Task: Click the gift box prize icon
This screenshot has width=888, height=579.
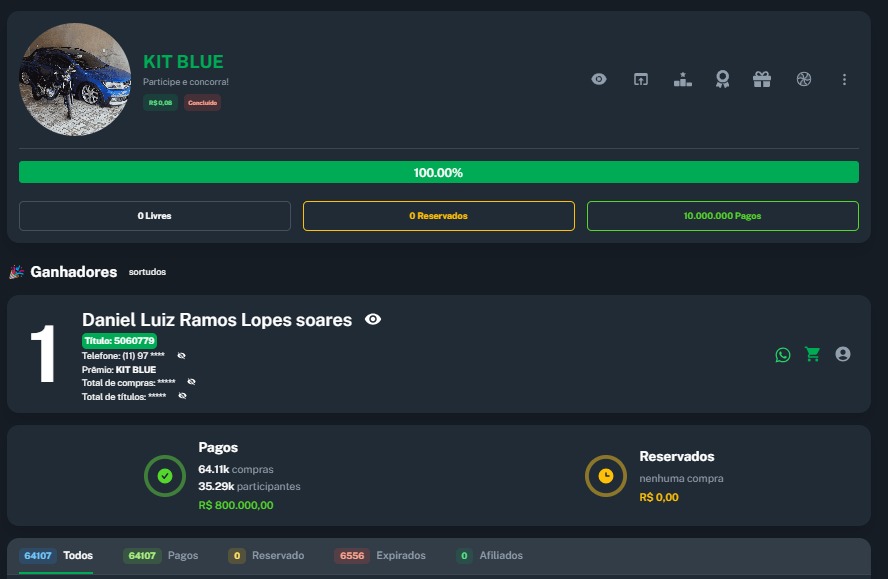Action: pos(762,79)
